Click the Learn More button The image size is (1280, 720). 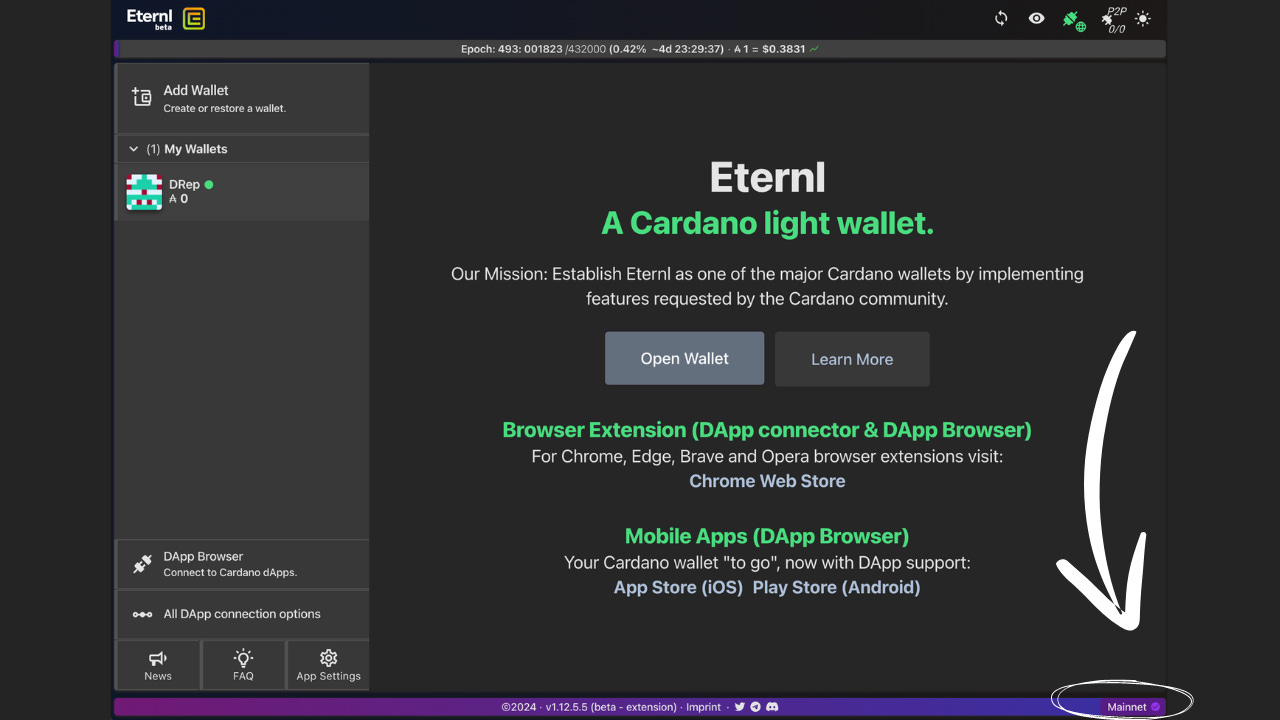(x=852, y=359)
